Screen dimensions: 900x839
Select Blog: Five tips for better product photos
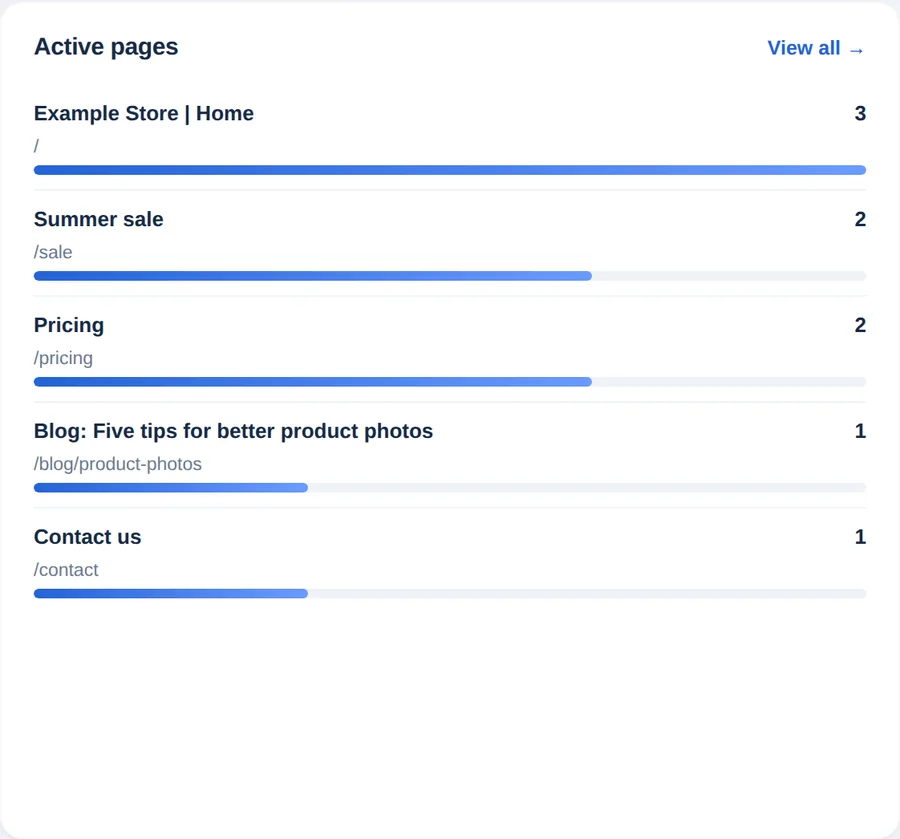[x=233, y=431]
